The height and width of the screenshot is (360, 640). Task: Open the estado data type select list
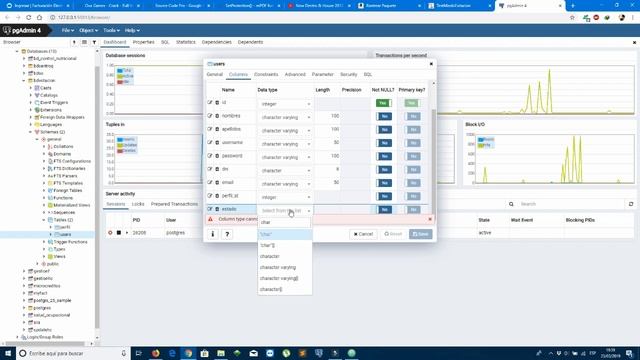[285, 211]
